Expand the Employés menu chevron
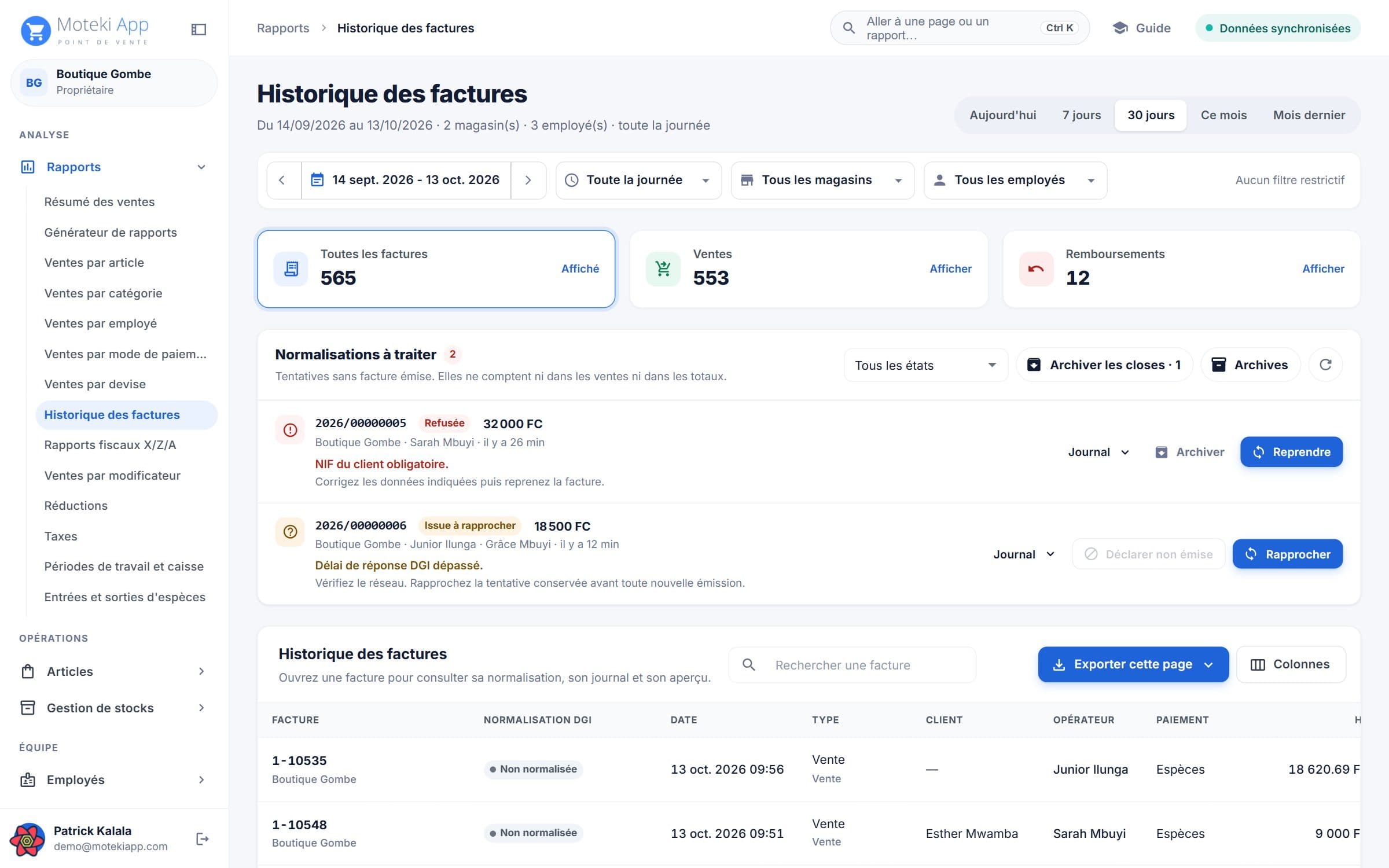The image size is (1389, 868). click(x=201, y=780)
